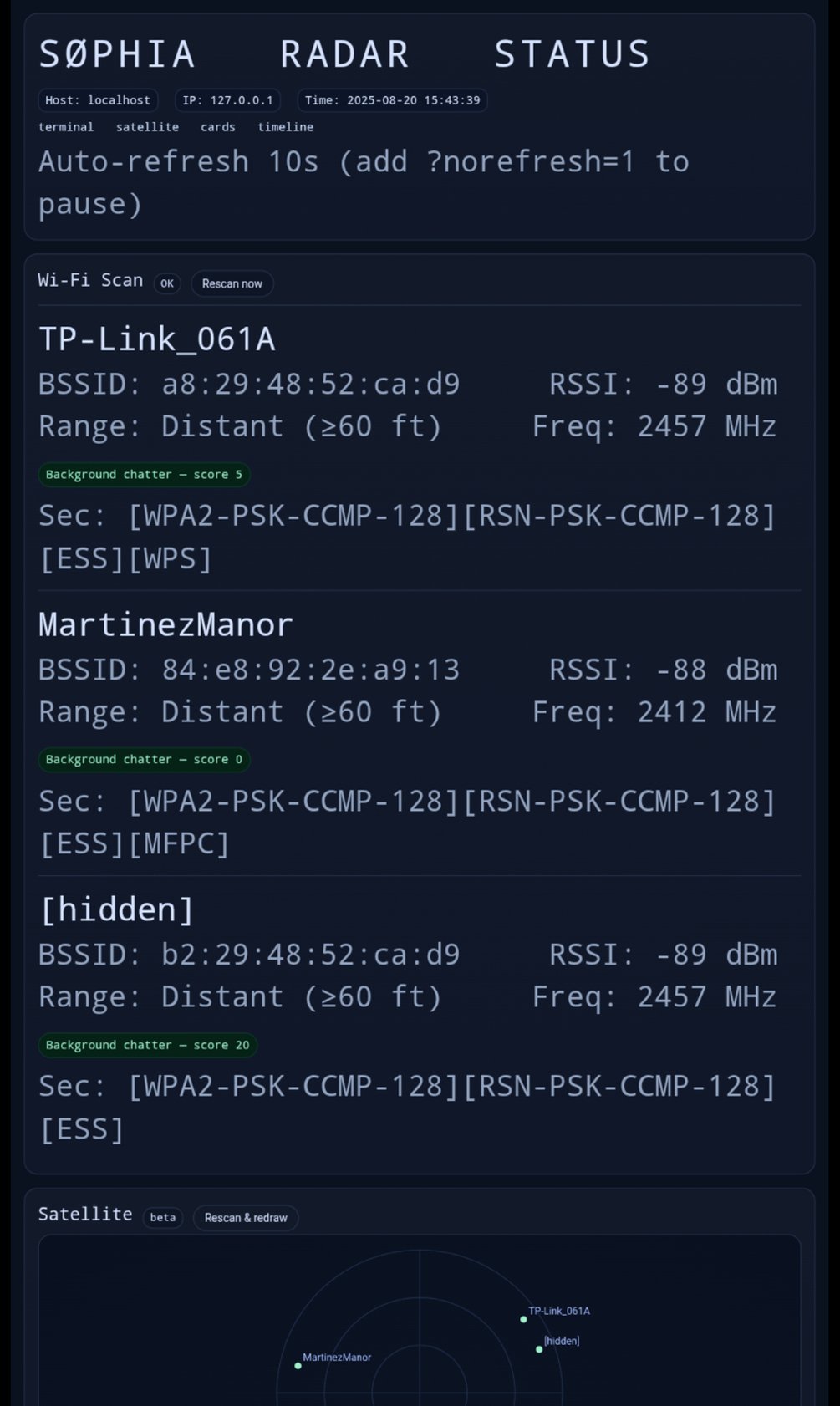Open the terminal nav link
This screenshot has height=1406, width=840.
[66, 127]
